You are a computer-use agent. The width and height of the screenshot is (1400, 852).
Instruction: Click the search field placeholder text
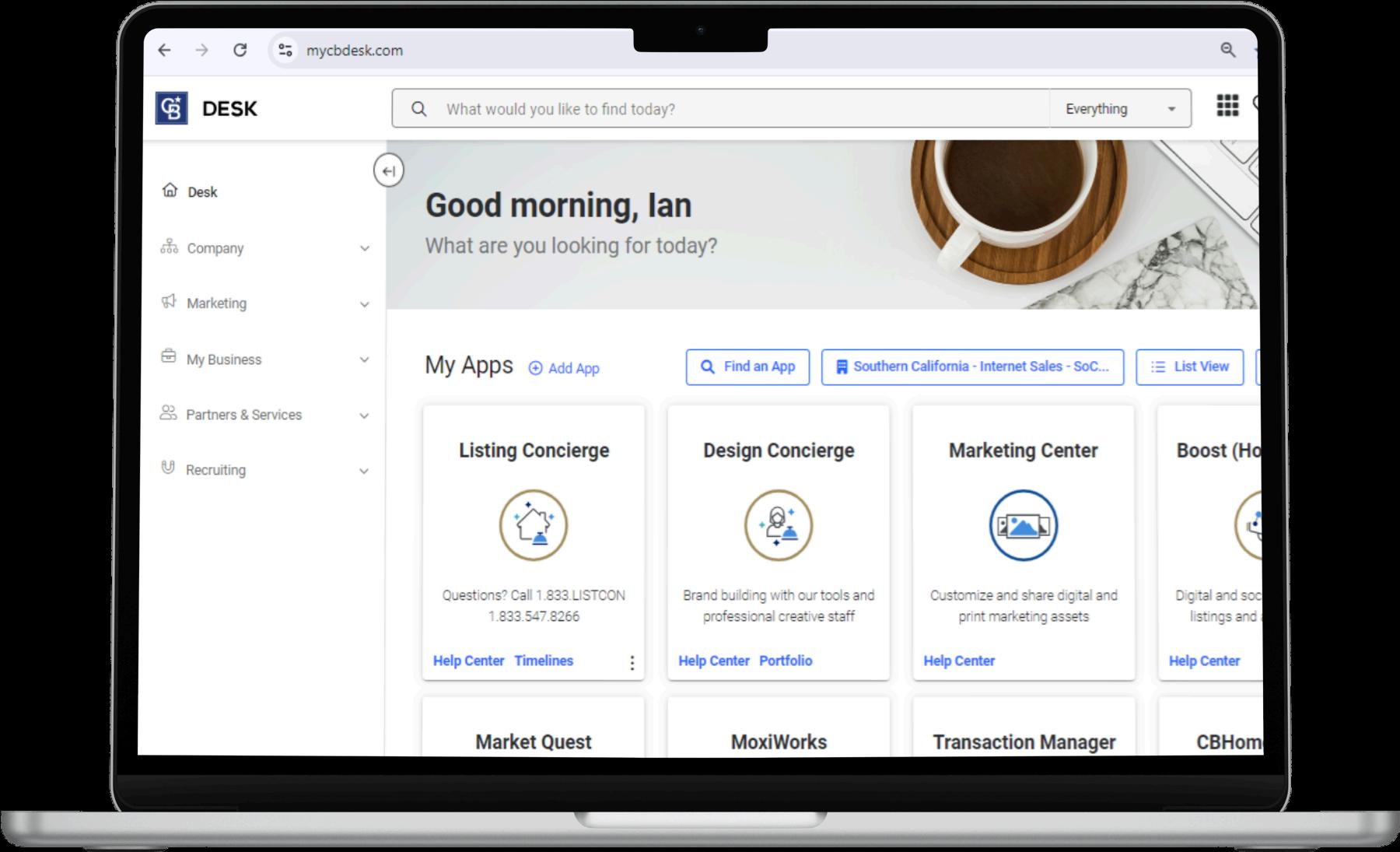click(561, 109)
